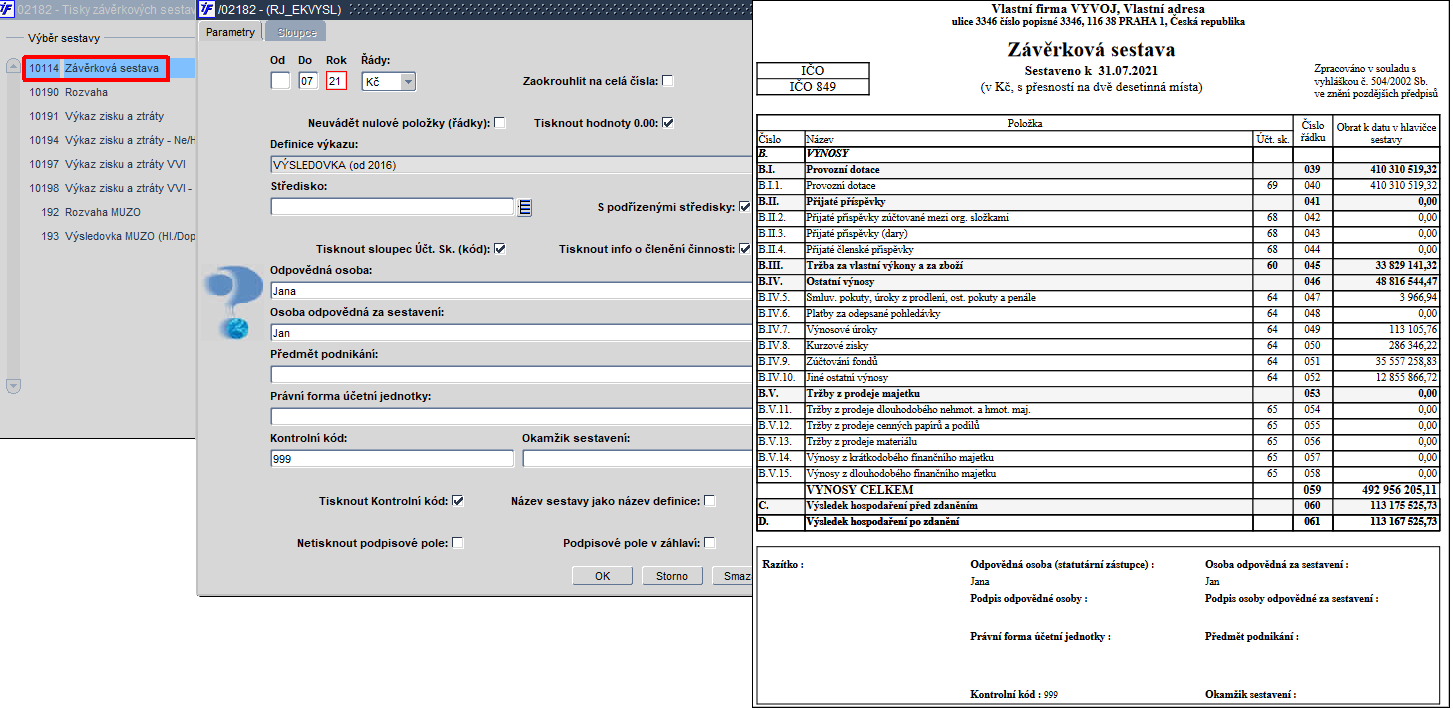Click 'VÝNOSY CELKEM' total row
1453x710 pixels.
click(x=1098, y=490)
